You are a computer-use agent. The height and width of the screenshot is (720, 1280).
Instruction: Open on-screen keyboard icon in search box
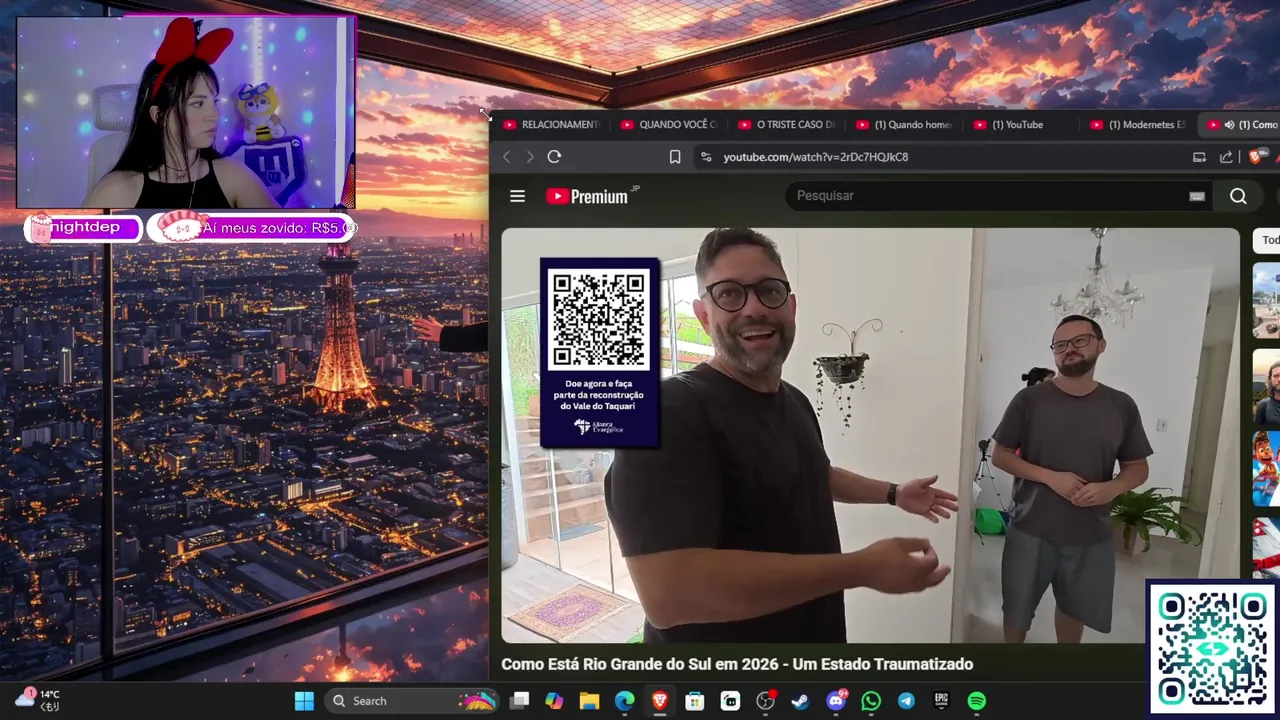[x=1196, y=197]
